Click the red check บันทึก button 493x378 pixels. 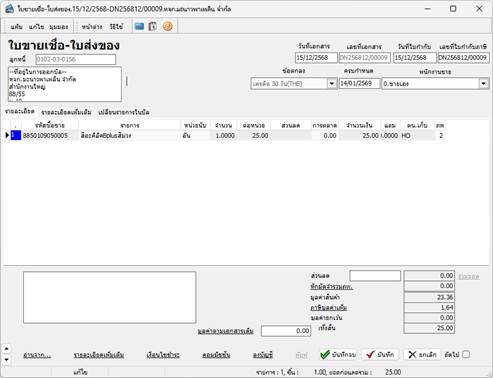[x=380, y=355]
